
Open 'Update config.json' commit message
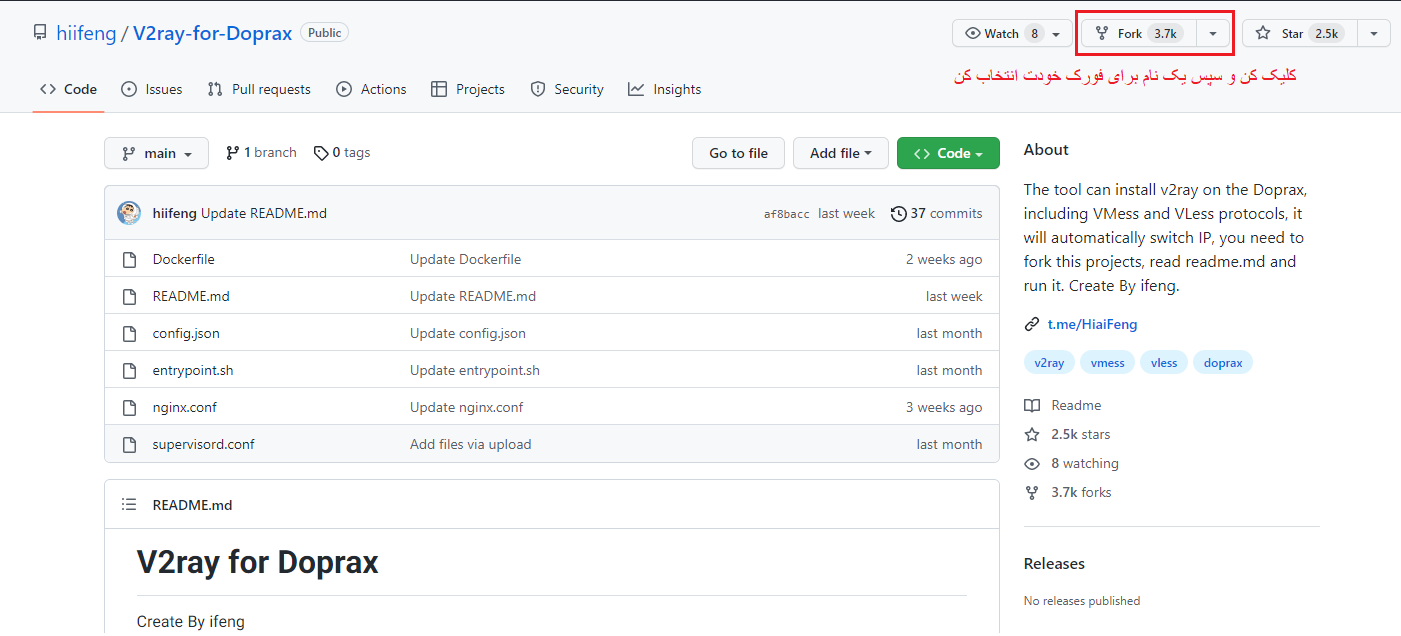coord(468,333)
